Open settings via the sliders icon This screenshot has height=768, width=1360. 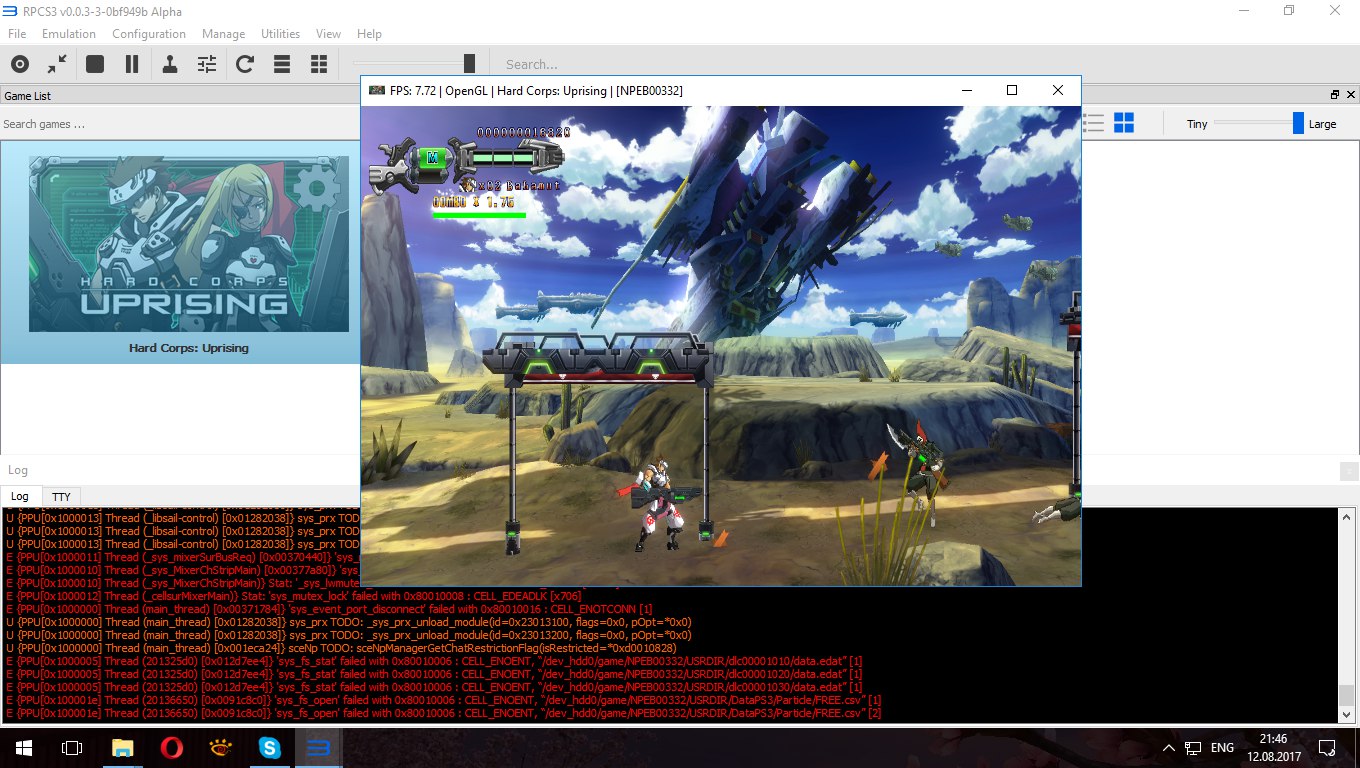tap(207, 64)
